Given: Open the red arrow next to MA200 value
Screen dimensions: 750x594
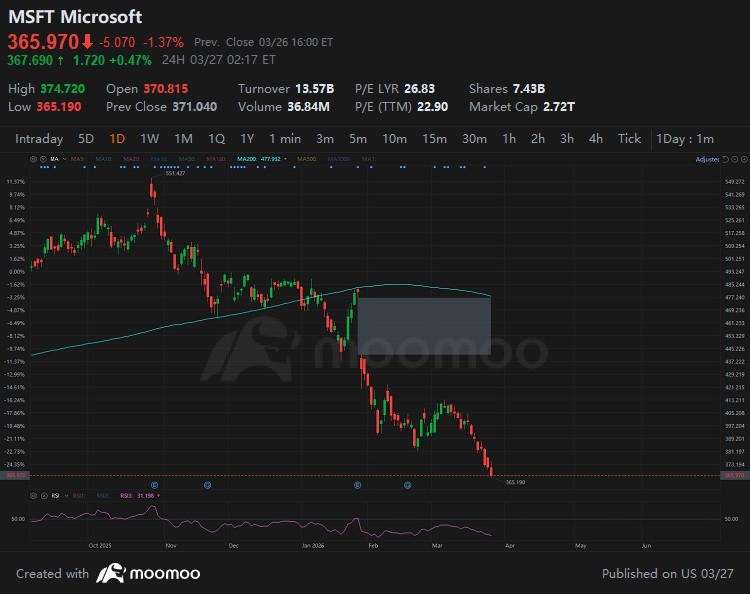Looking at the screenshot, I should point(285,159).
